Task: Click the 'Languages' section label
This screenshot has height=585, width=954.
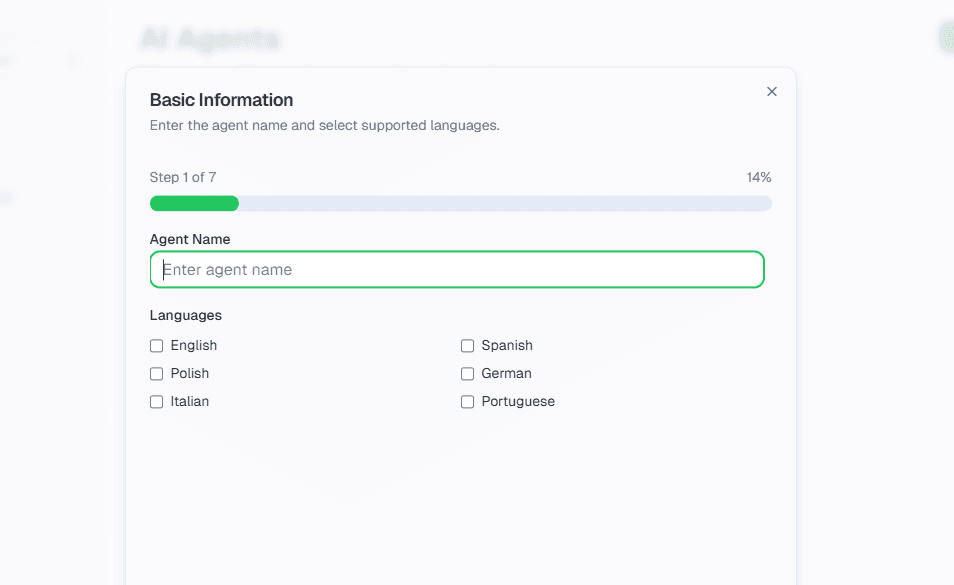Action: click(186, 316)
